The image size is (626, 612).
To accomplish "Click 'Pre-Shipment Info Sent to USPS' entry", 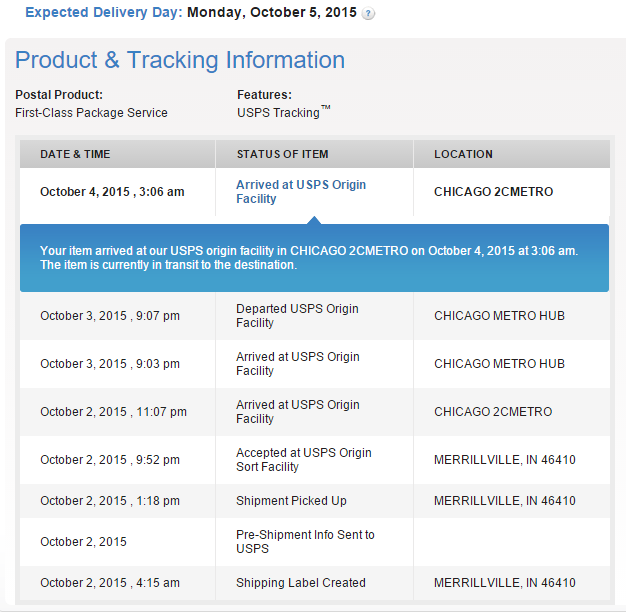I will tap(305, 542).
